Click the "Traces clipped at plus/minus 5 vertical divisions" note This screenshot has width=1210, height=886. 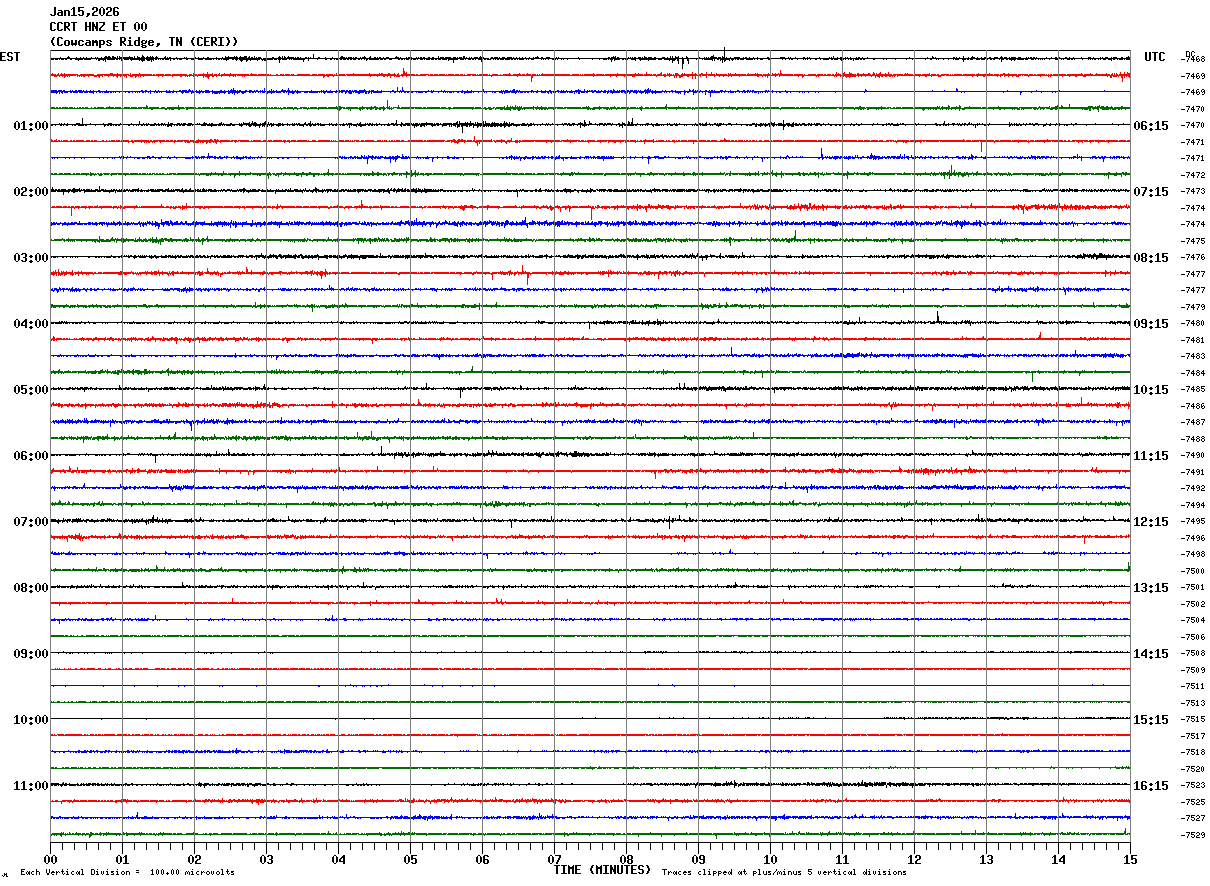click(x=784, y=873)
